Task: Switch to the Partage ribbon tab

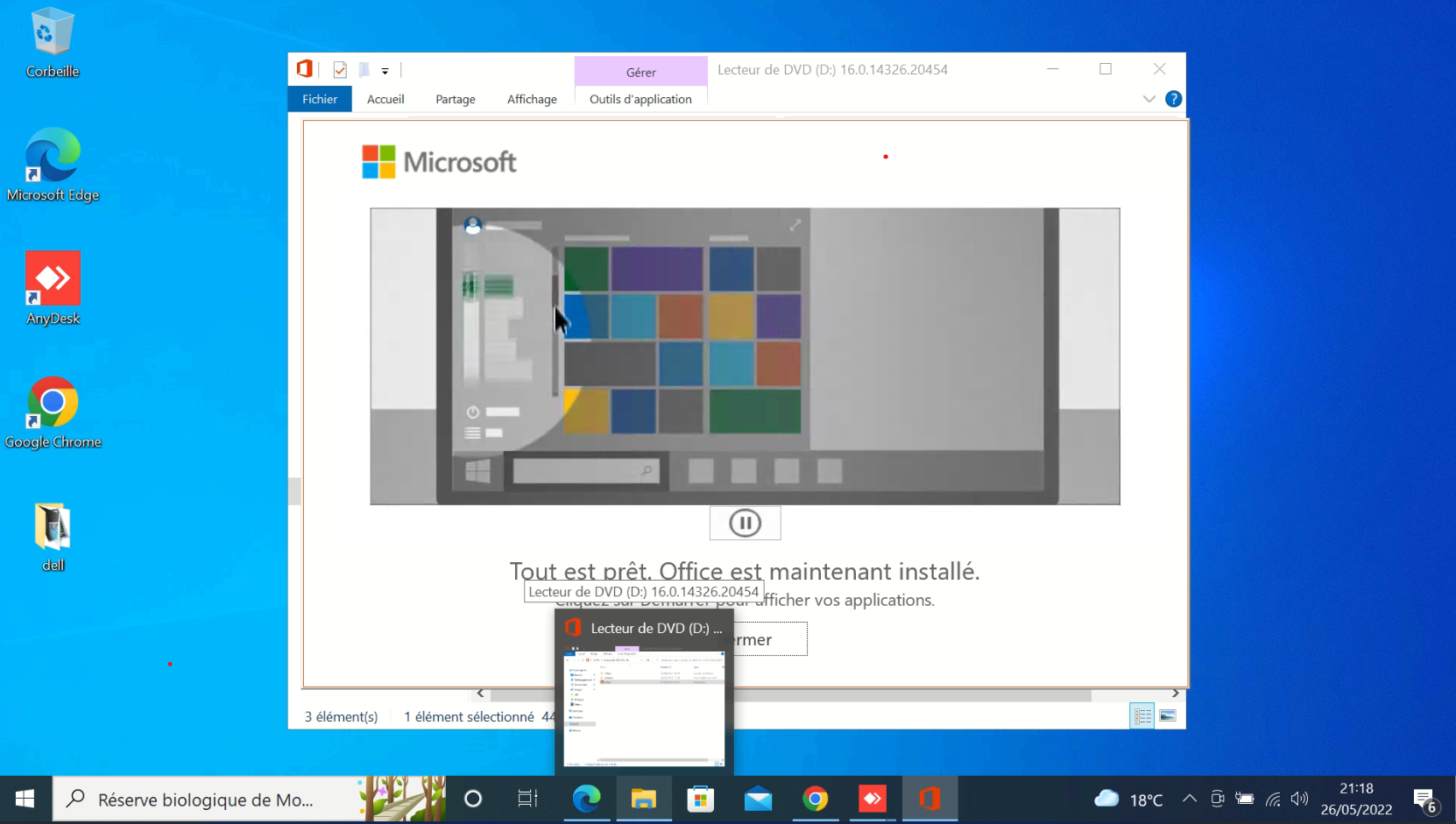Action: (456, 99)
